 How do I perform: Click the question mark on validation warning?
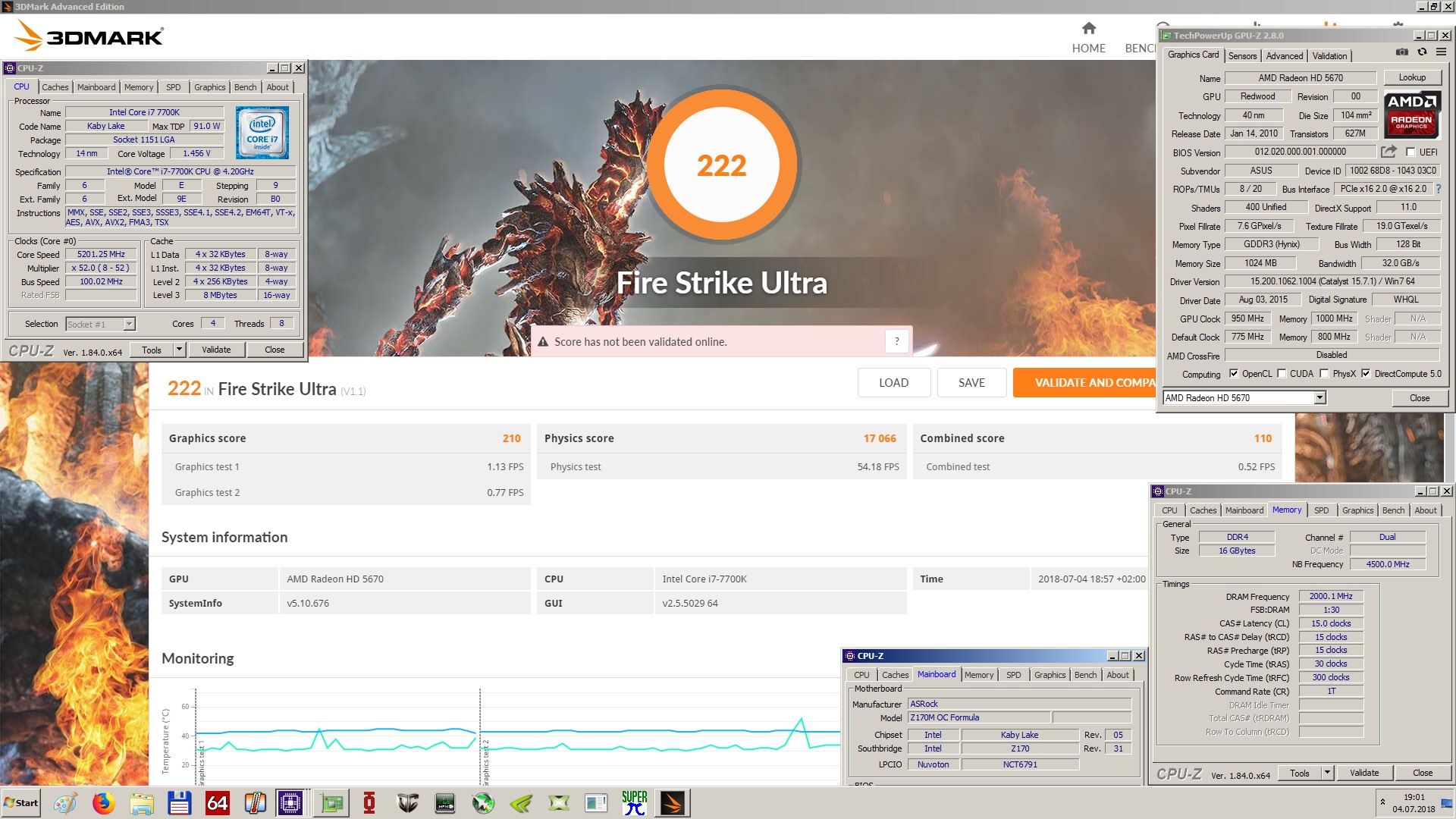coord(896,341)
